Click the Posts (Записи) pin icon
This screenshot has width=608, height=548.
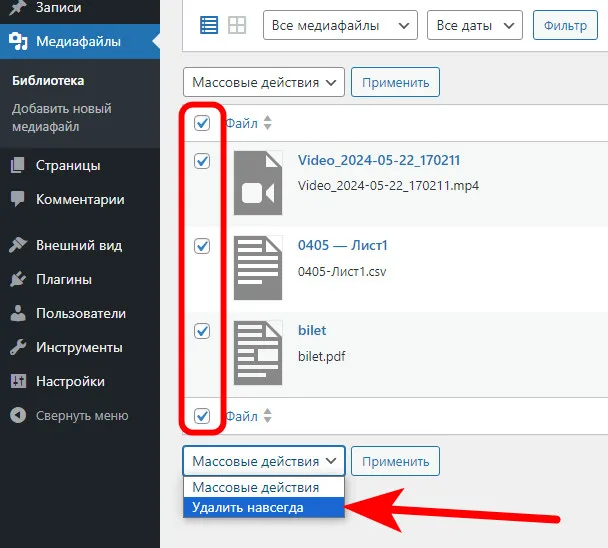click(17, 7)
